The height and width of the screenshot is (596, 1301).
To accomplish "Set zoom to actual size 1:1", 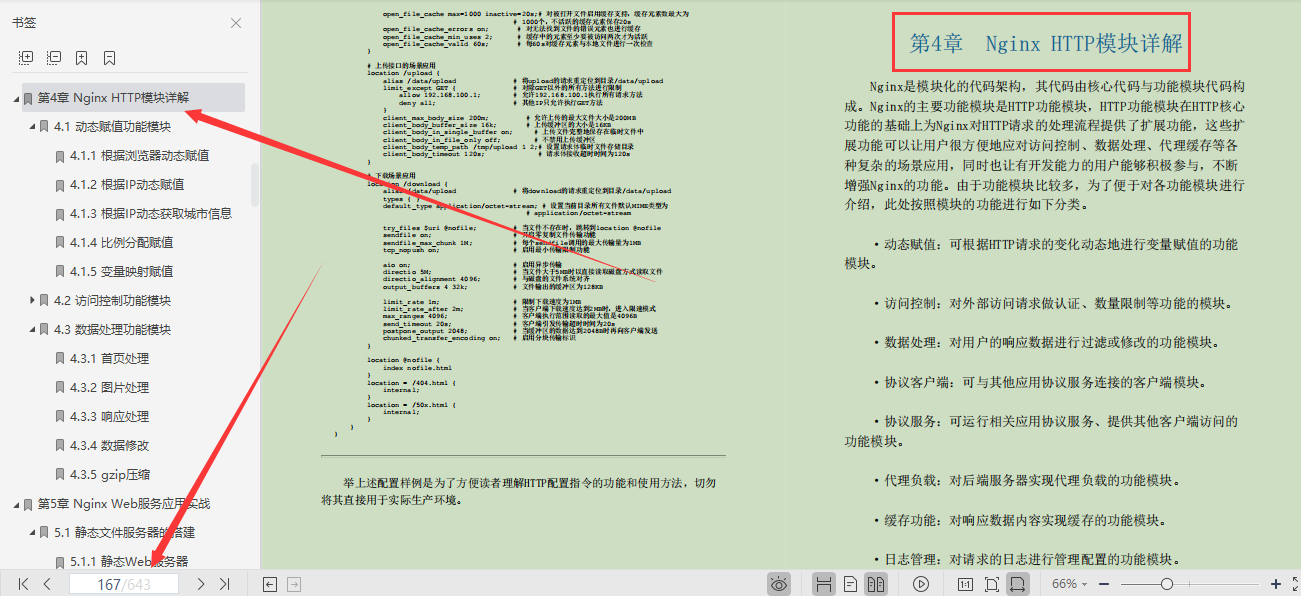I will click(x=965, y=584).
